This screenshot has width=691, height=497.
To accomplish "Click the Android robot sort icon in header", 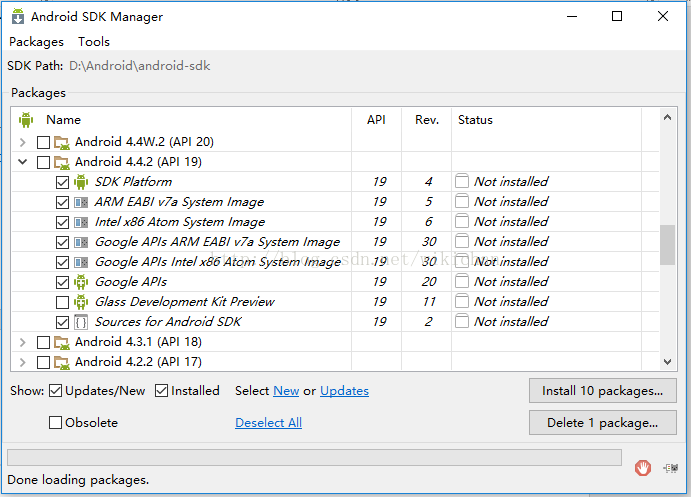I will (x=26, y=119).
